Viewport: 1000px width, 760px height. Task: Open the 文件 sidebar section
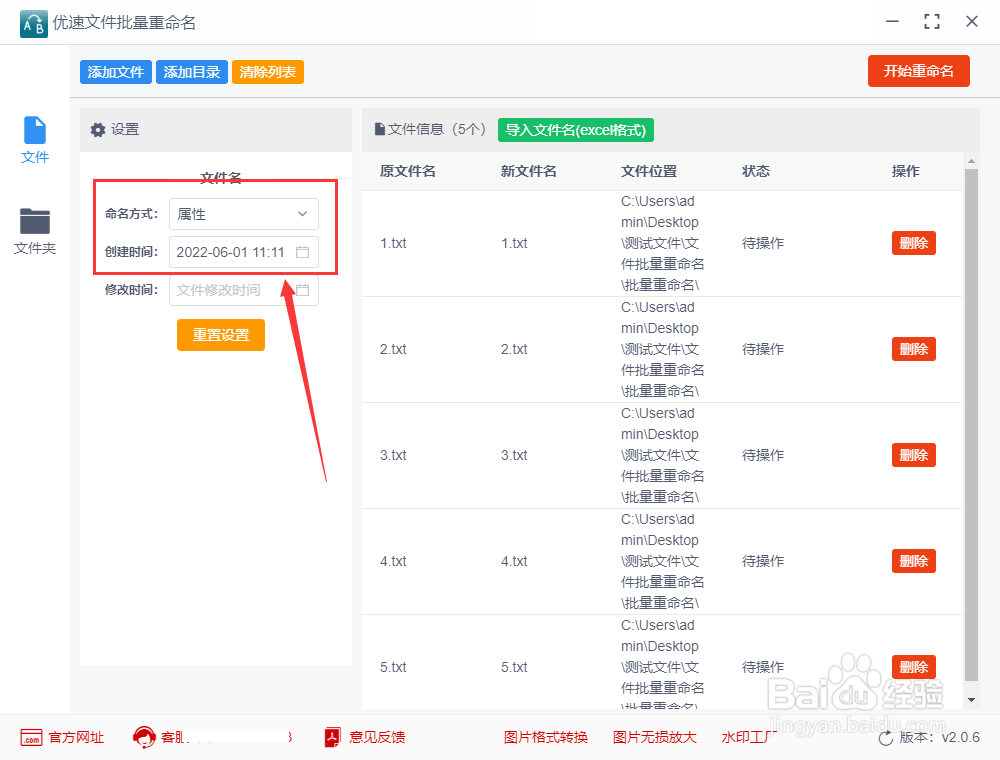[x=34, y=140]
